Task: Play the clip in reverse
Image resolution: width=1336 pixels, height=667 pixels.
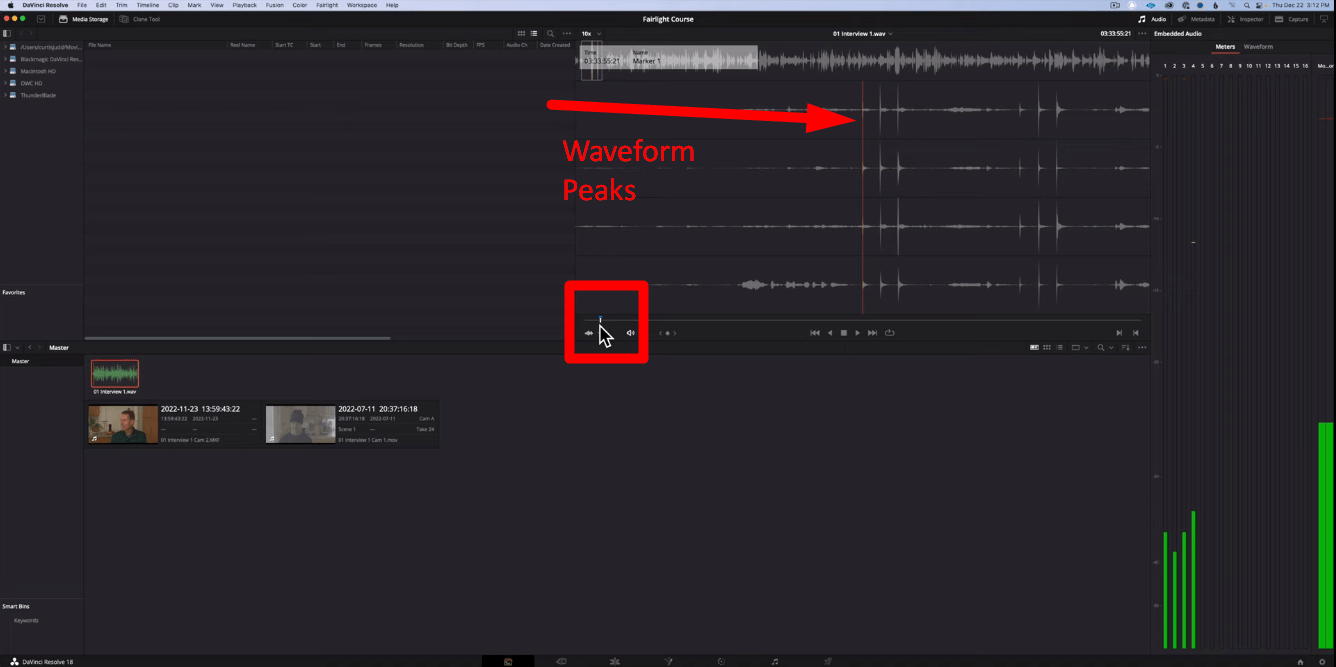Action: pos(829,333)
